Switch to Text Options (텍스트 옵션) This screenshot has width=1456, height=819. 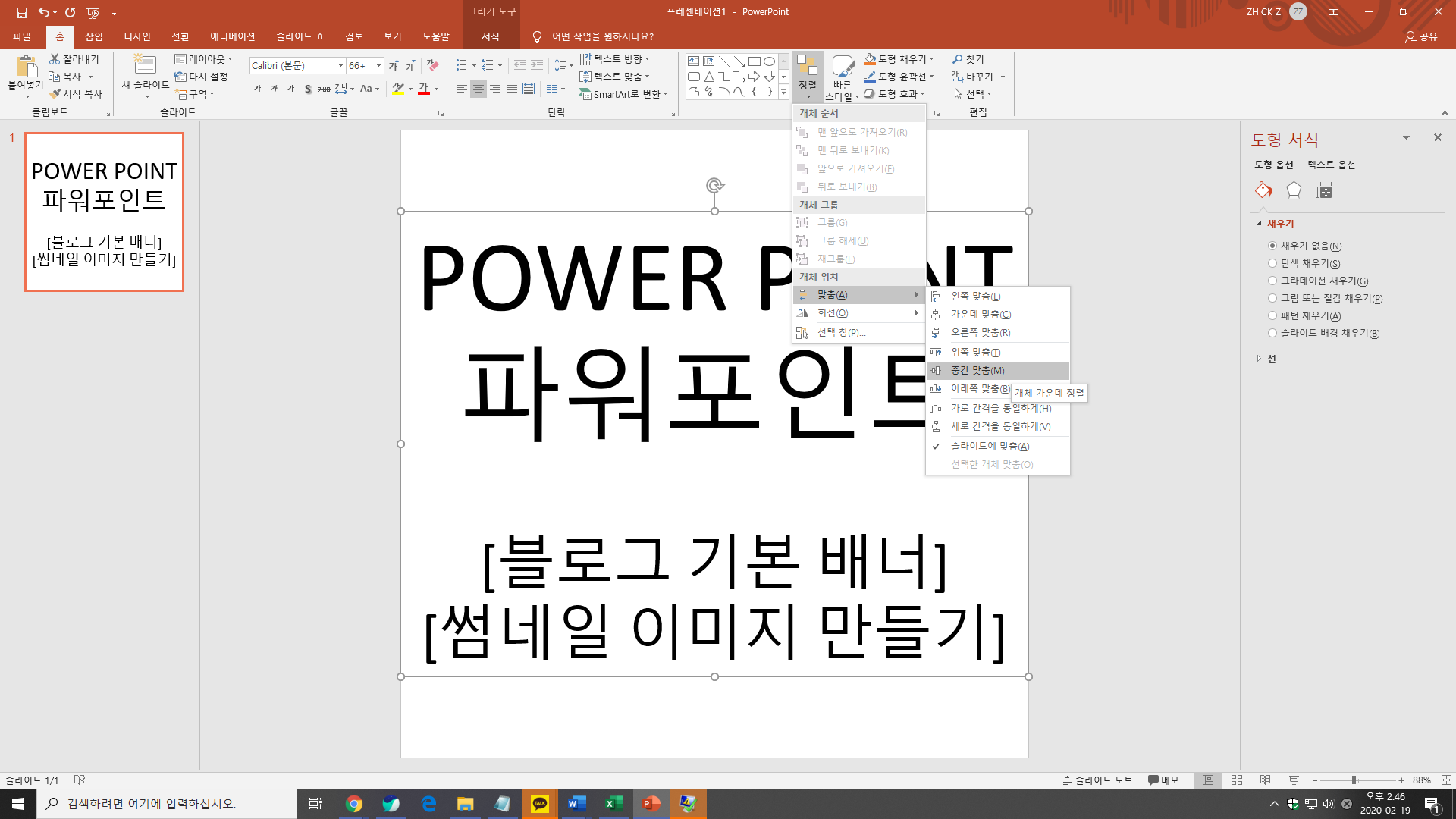(1331, 165)
